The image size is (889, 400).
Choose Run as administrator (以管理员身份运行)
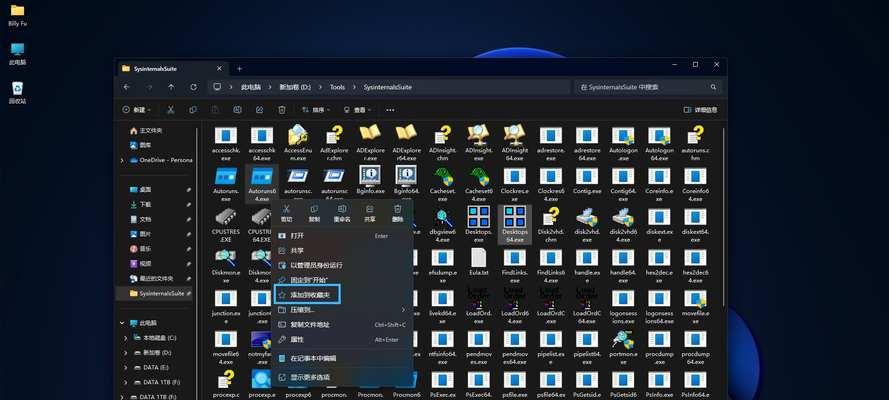tap(342, 265)
